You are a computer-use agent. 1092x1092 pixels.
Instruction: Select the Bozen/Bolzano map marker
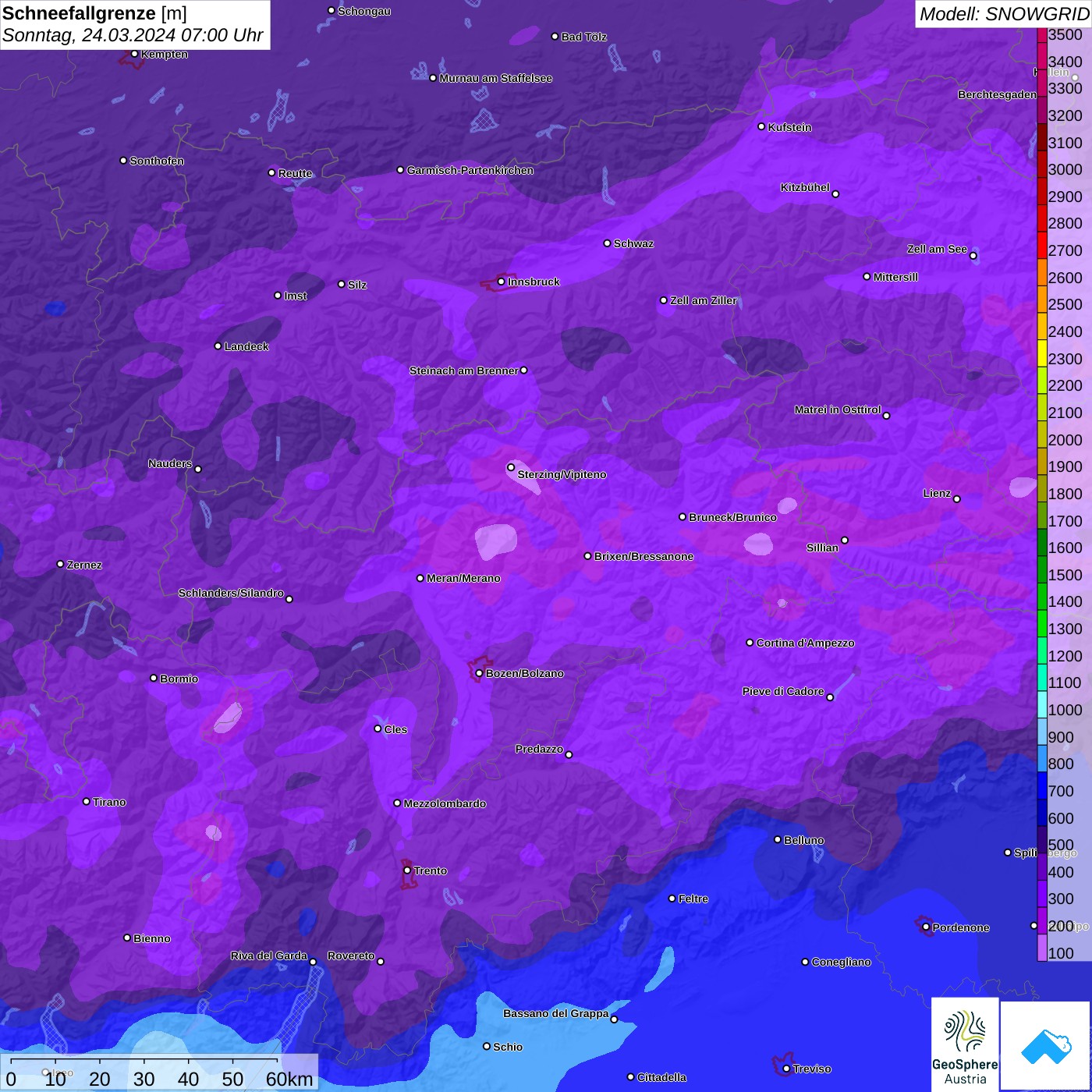point(479,673)
